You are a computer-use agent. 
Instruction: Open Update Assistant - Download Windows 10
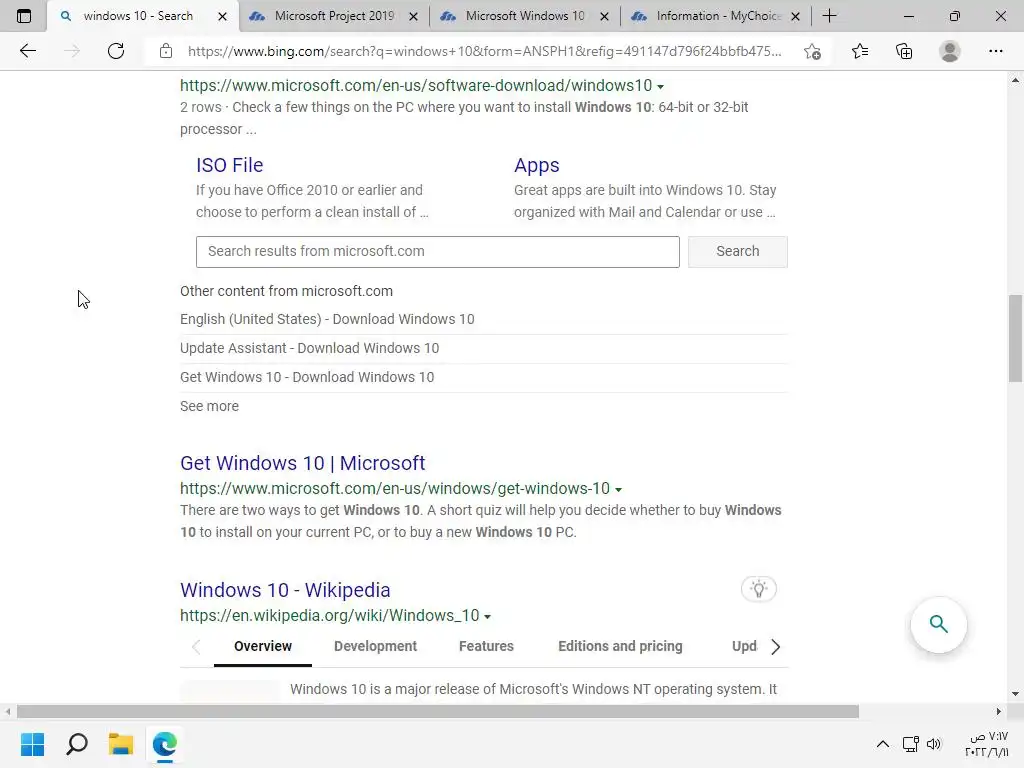[x=310, y=348]
